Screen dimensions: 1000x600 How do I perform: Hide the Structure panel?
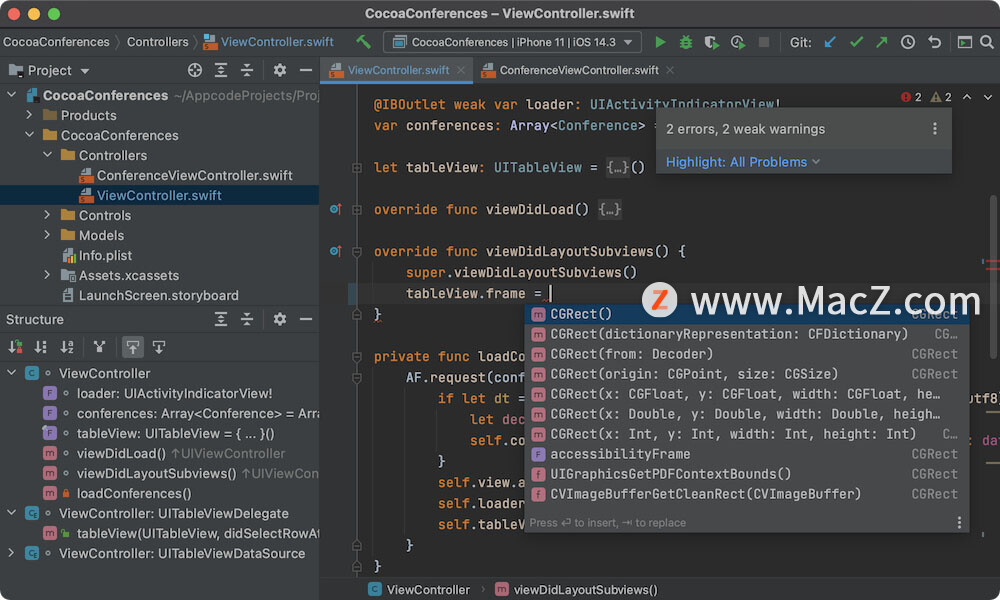[305, 319]
